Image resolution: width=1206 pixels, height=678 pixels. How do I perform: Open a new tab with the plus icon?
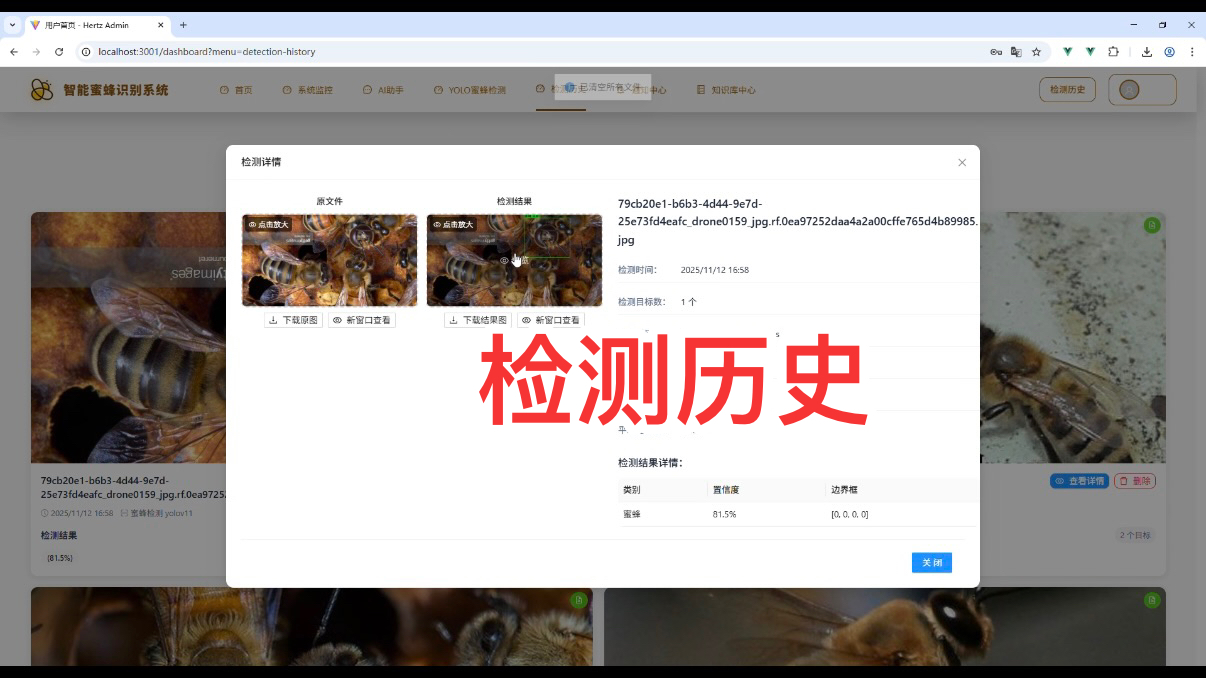[183, 25]
